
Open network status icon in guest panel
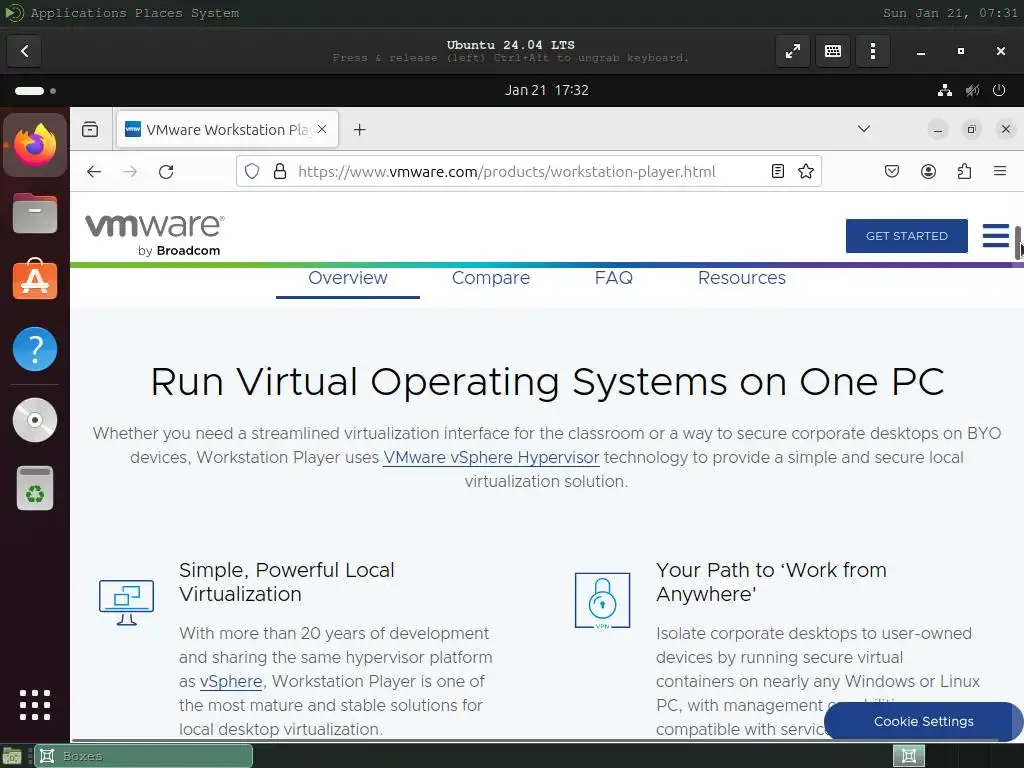point(944,90)
